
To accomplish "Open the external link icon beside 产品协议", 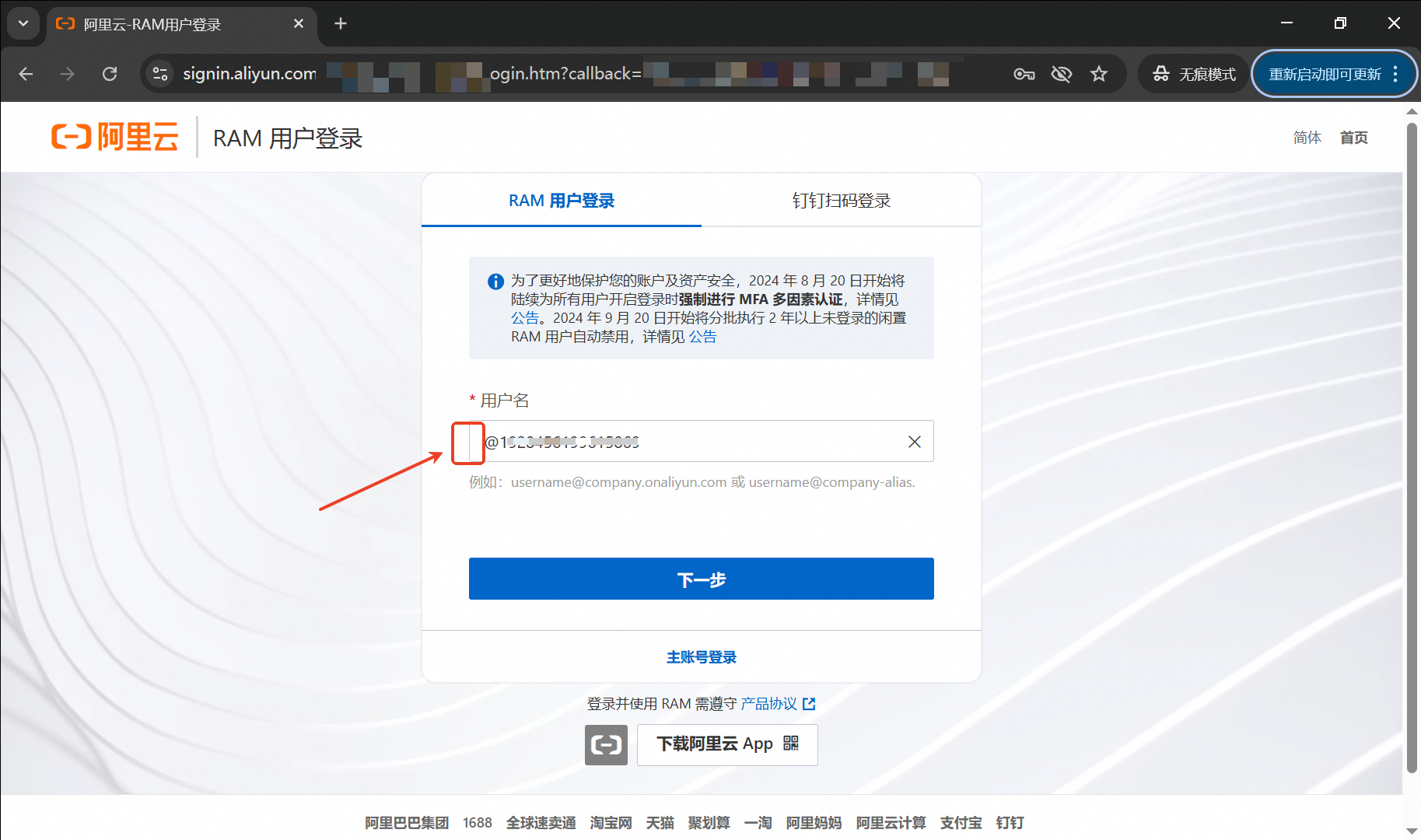I will [809, 704].
